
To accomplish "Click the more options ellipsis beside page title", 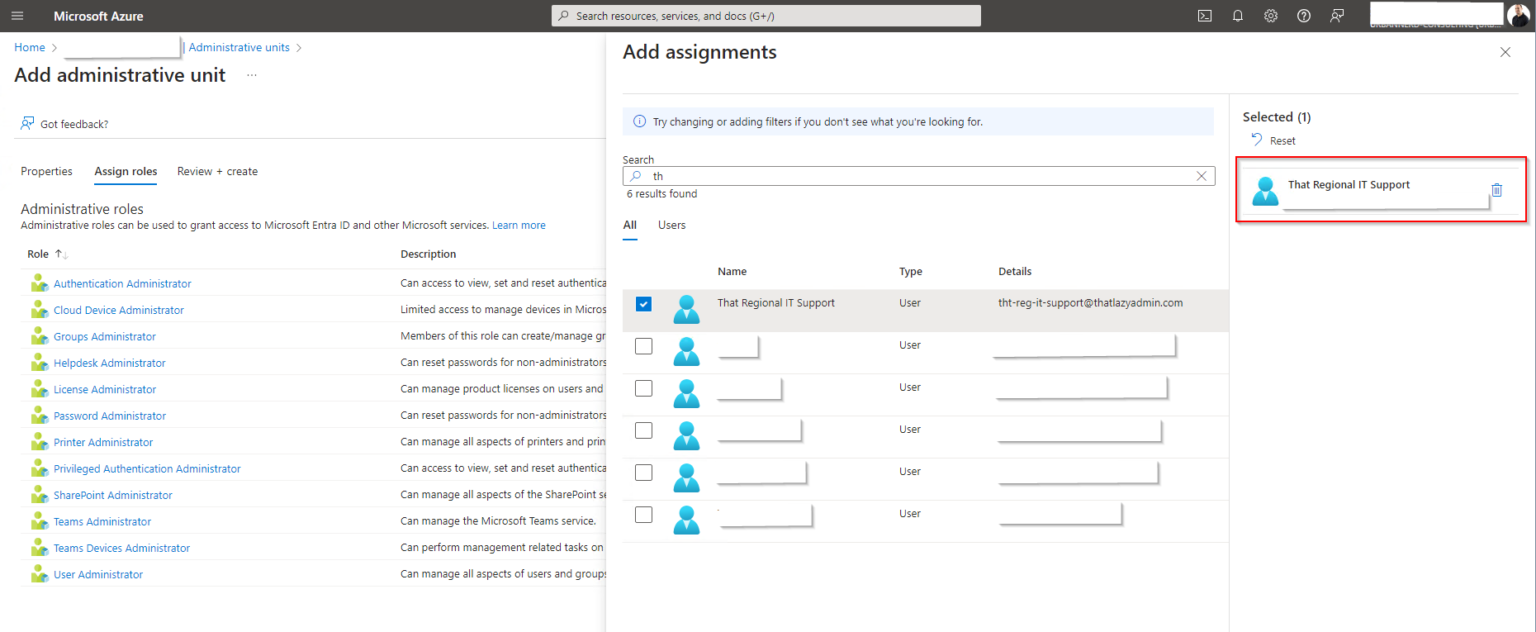I will tap(252, 75).
